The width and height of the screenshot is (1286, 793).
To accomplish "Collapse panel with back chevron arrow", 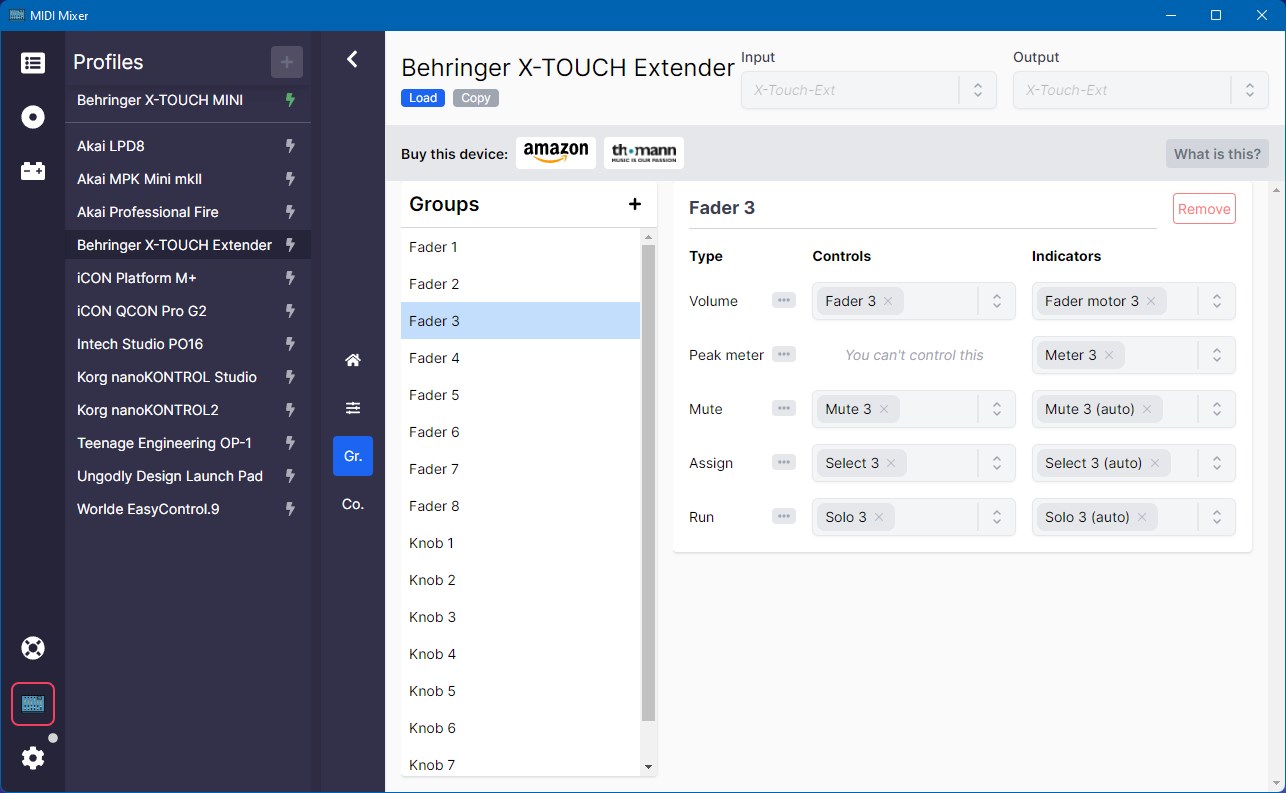I will (352, 59).
